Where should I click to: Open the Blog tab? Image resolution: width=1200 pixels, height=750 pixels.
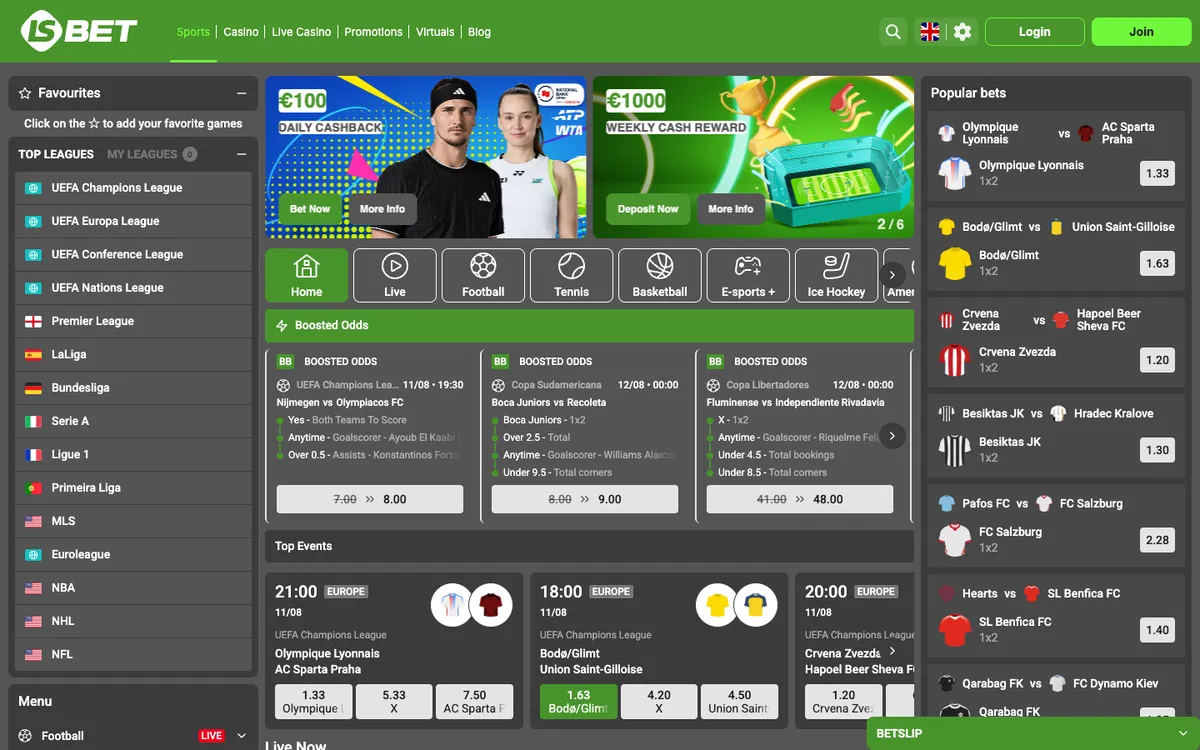tap(479, 32)
